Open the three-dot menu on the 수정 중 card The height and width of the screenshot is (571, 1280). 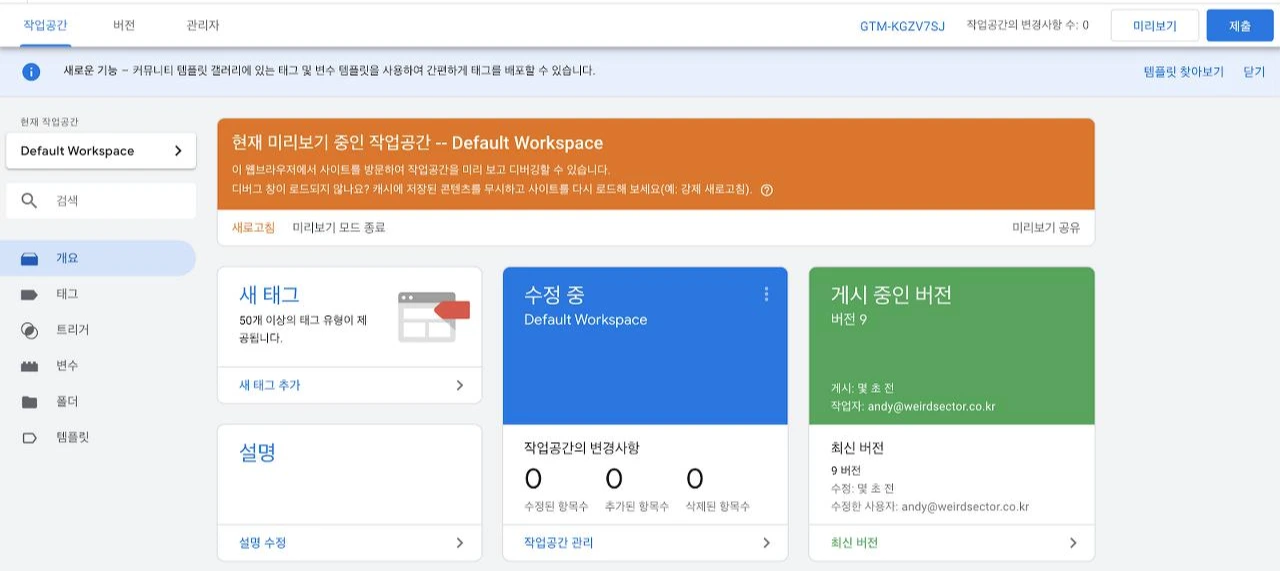[x=767, y=294]
